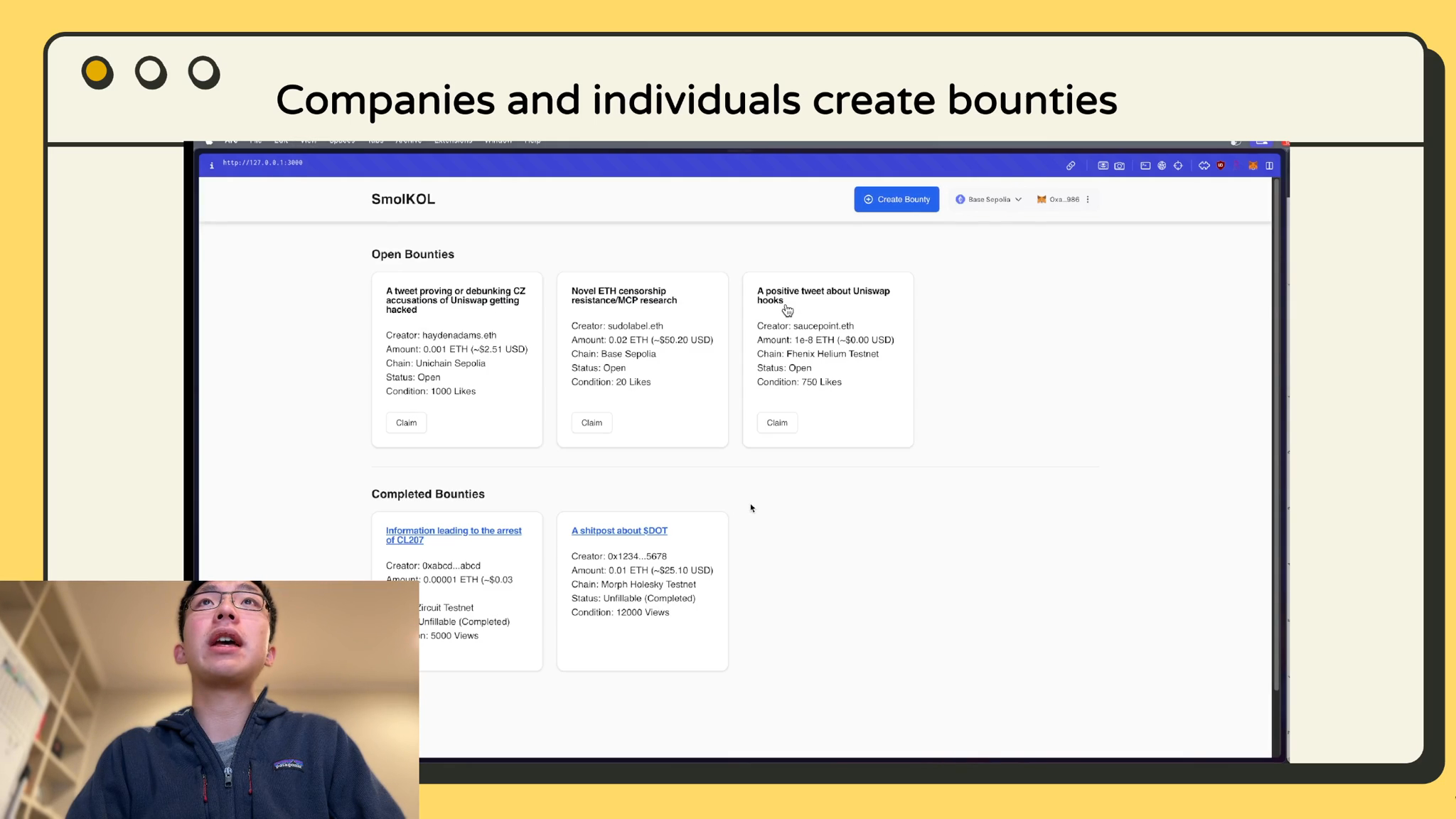Click 'Creator: 0xabcd...abcd' text

point(433,566)
